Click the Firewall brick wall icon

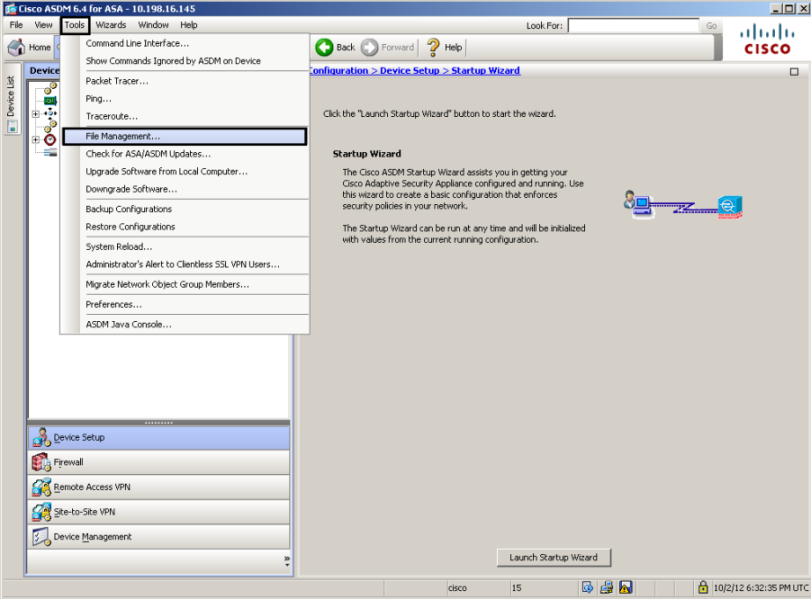click(x=41, y=462)
